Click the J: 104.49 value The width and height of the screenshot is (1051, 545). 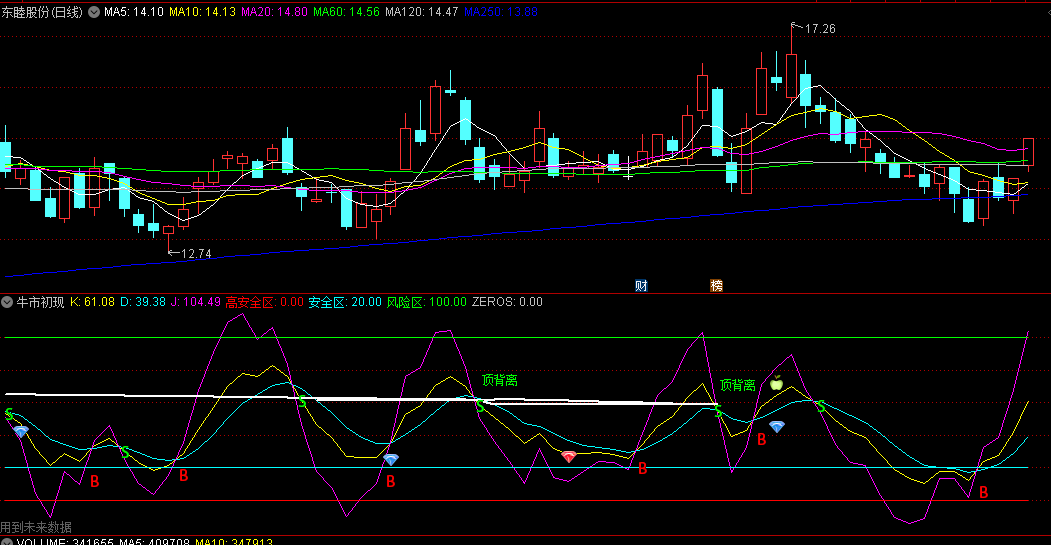(x=196, y=302)
